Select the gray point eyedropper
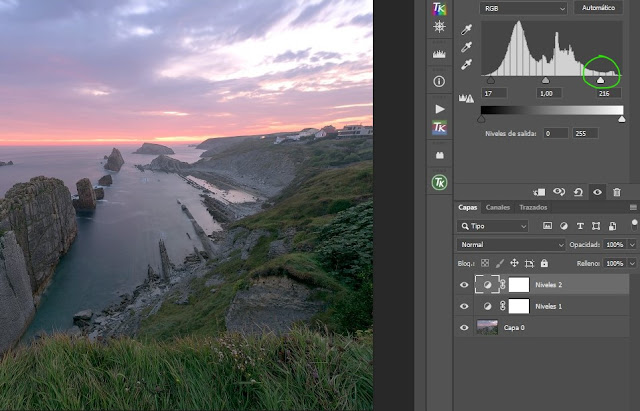 click(466, 47)
